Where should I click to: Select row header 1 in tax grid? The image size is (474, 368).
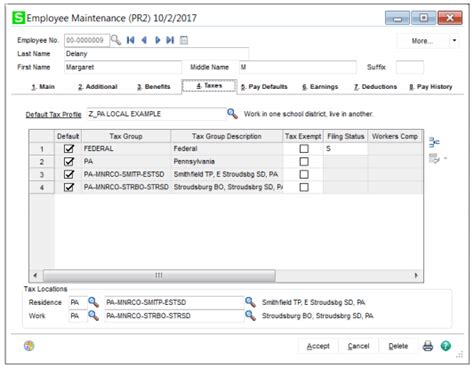point(42,149)
